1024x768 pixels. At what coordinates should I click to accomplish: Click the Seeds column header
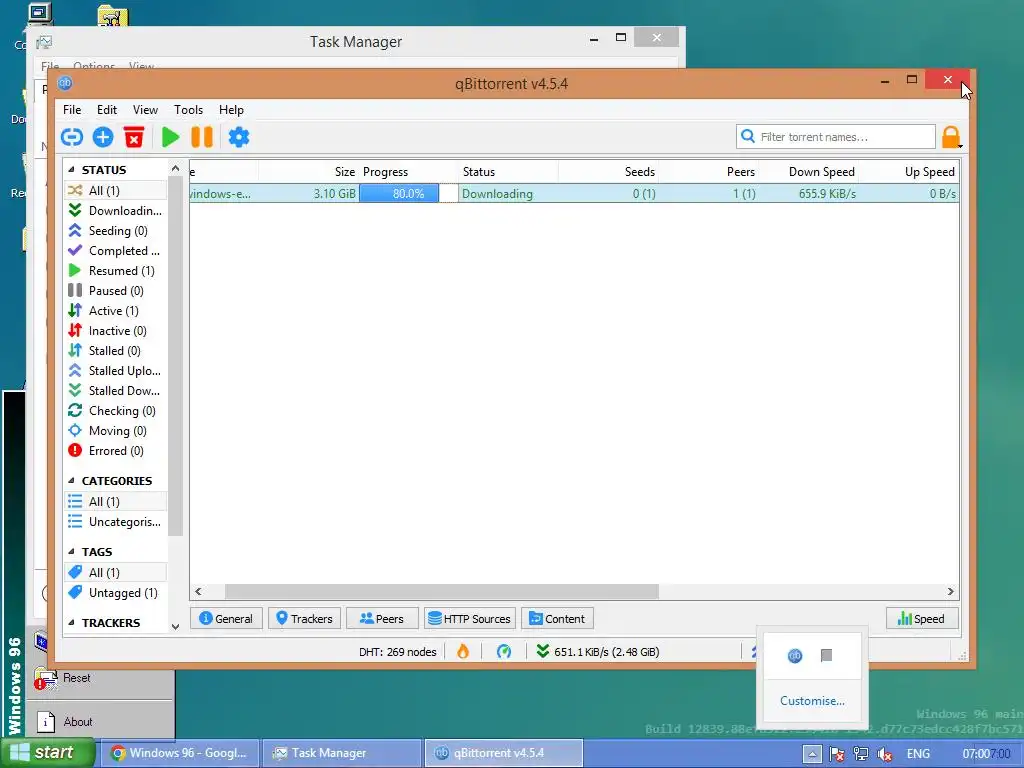[608, 172]
